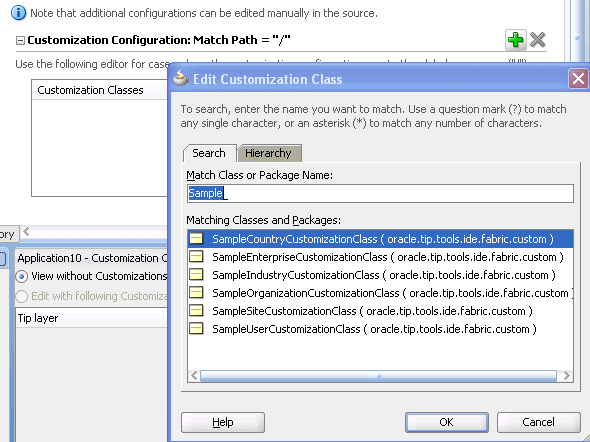The width and height of the screenshot is (590, 442).
Task: Confirm selection with the OK button
Action: tap(447, 422)
